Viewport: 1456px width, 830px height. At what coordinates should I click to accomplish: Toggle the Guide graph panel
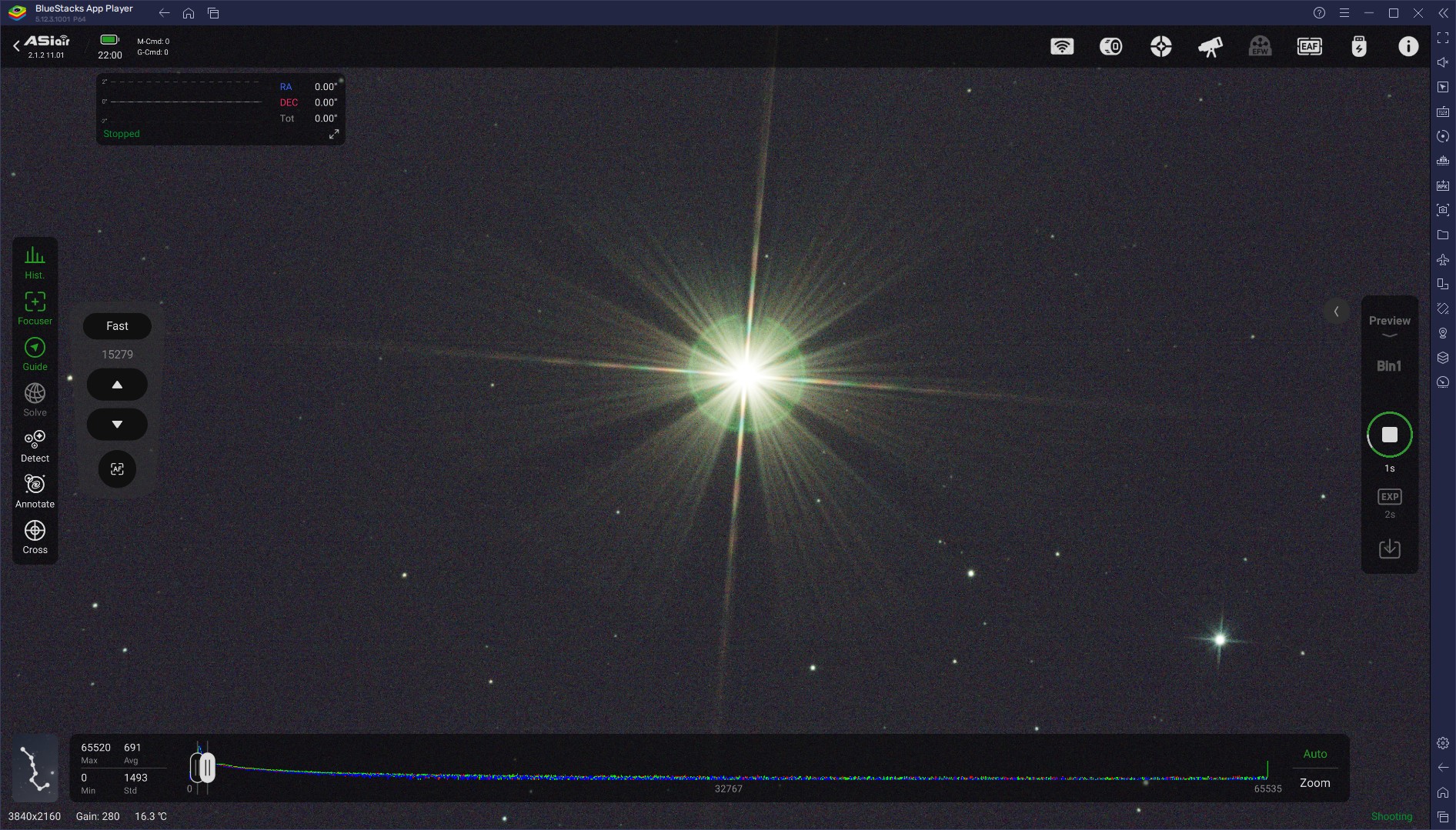pos(35,354)
